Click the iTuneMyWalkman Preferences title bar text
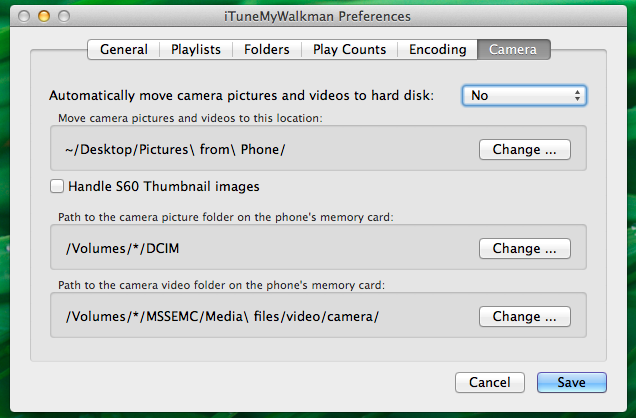Image resolution: width=636 pixels, height=418 pixels. coord(317,17)
